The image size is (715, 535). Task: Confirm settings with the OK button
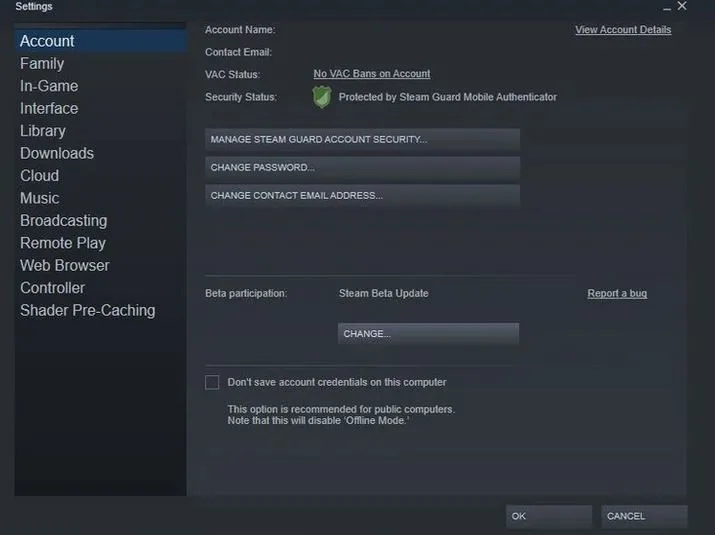coord(549,516)
